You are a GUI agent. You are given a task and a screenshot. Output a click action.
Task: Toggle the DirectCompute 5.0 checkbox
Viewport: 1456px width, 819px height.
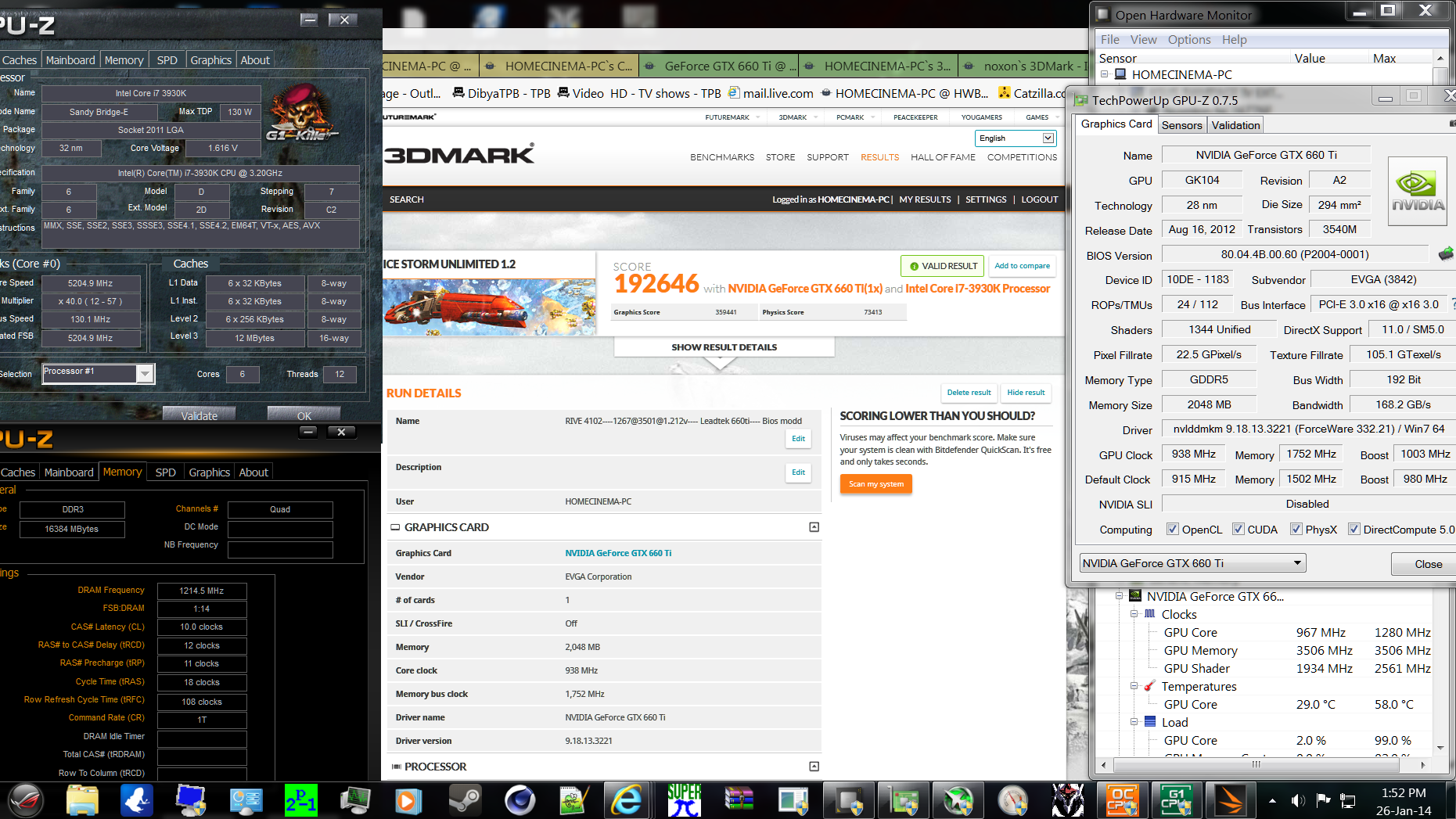(x=1354, y=529)
